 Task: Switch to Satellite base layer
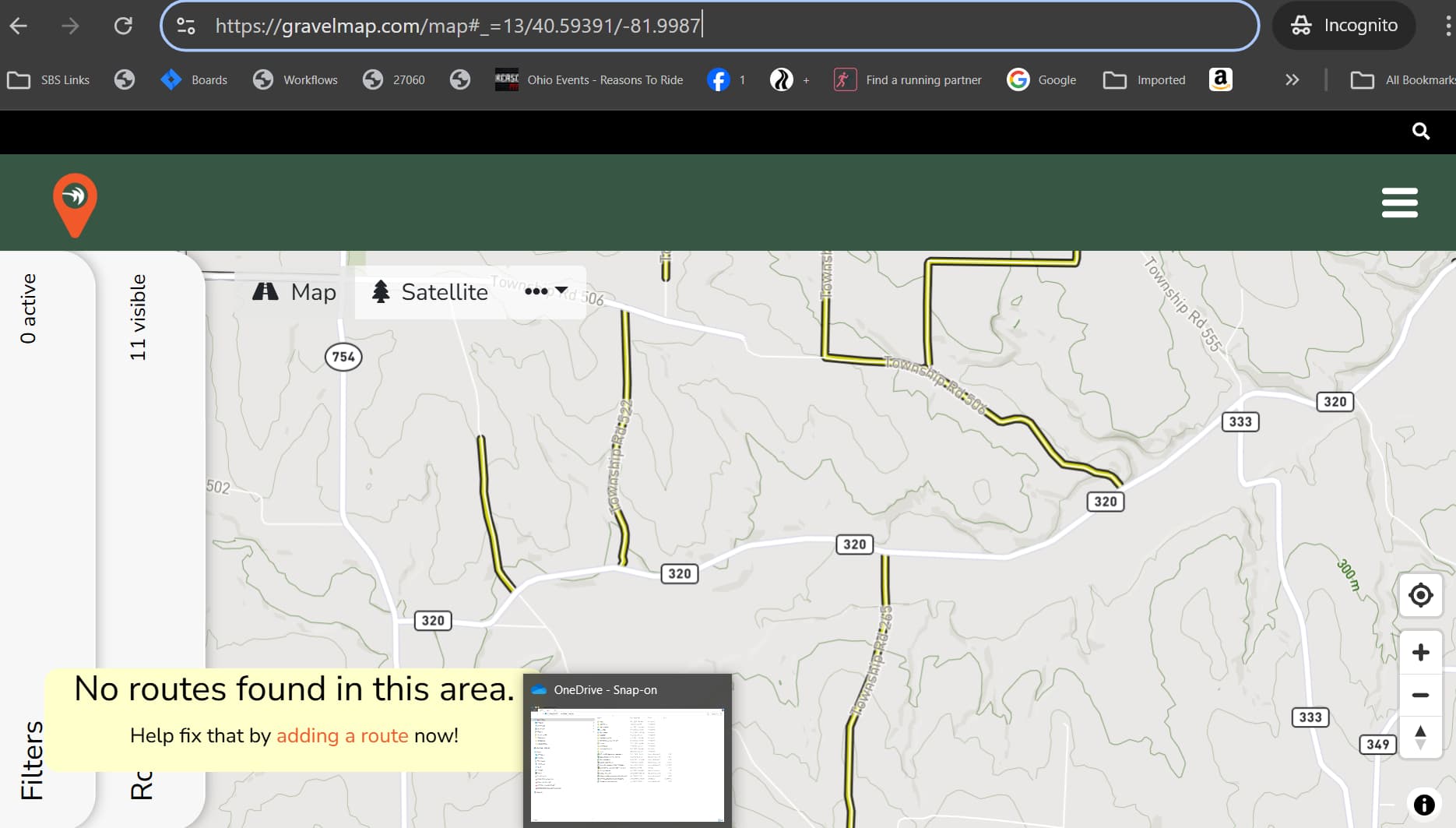pyautogui.click(x=430, y=292)
